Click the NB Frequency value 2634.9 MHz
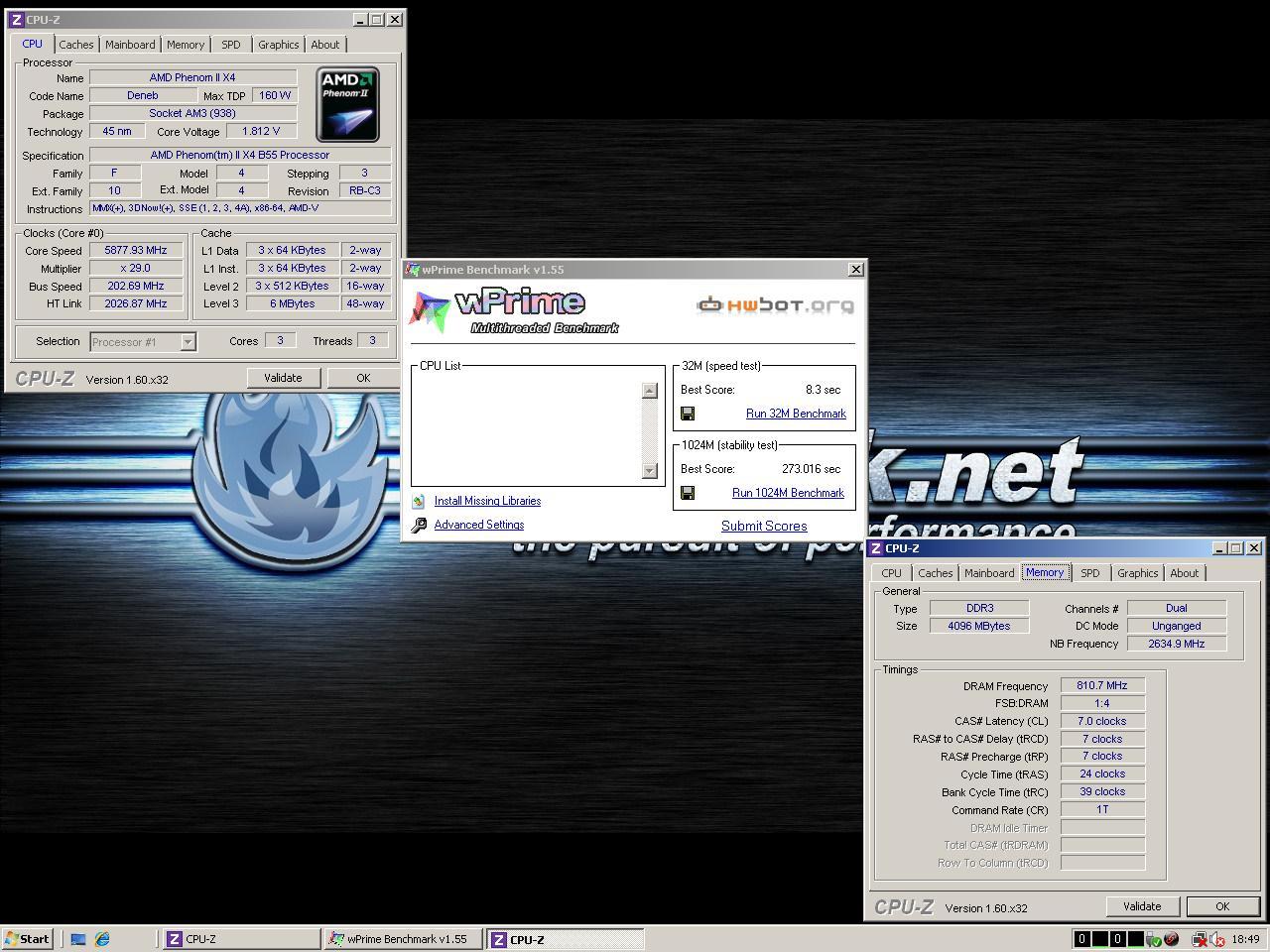This screenshot has height=952, width=1270. click(1177, 644)
